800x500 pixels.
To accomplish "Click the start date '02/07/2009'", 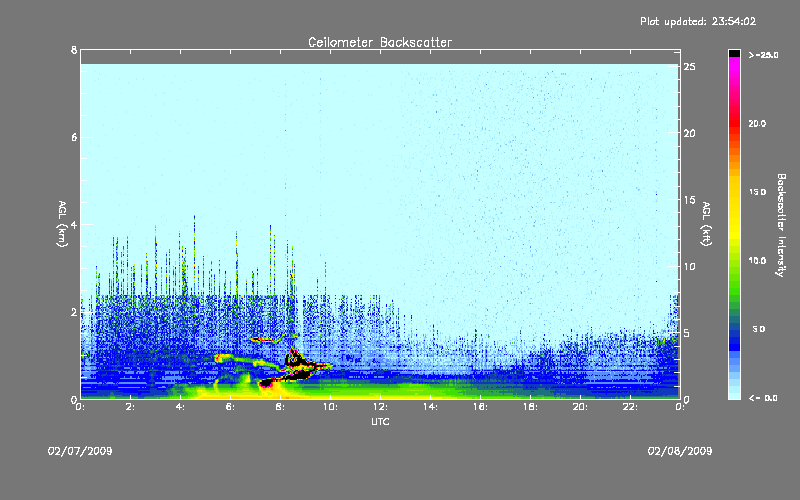I will (80, 451).
